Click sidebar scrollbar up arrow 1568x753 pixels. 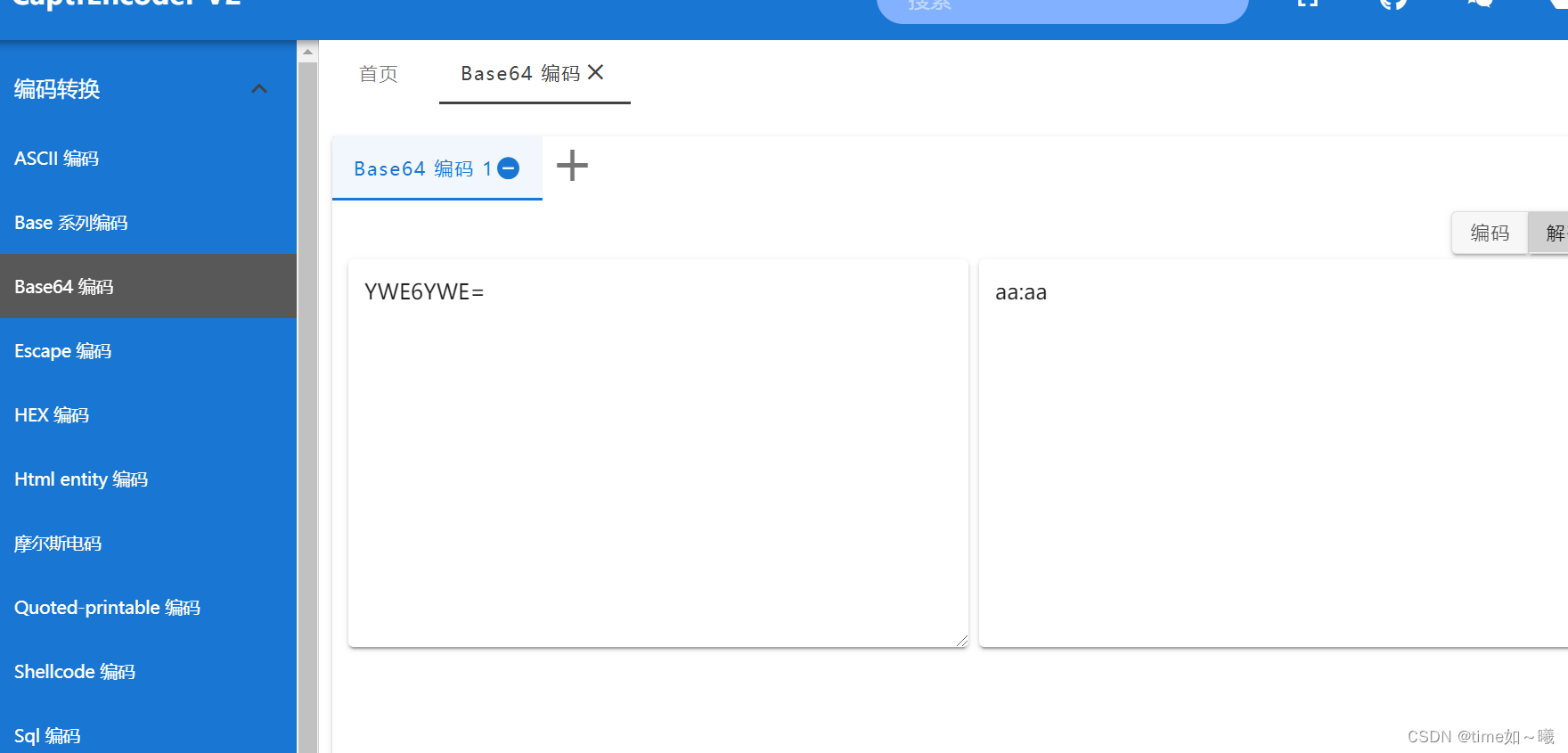point(307,52)
